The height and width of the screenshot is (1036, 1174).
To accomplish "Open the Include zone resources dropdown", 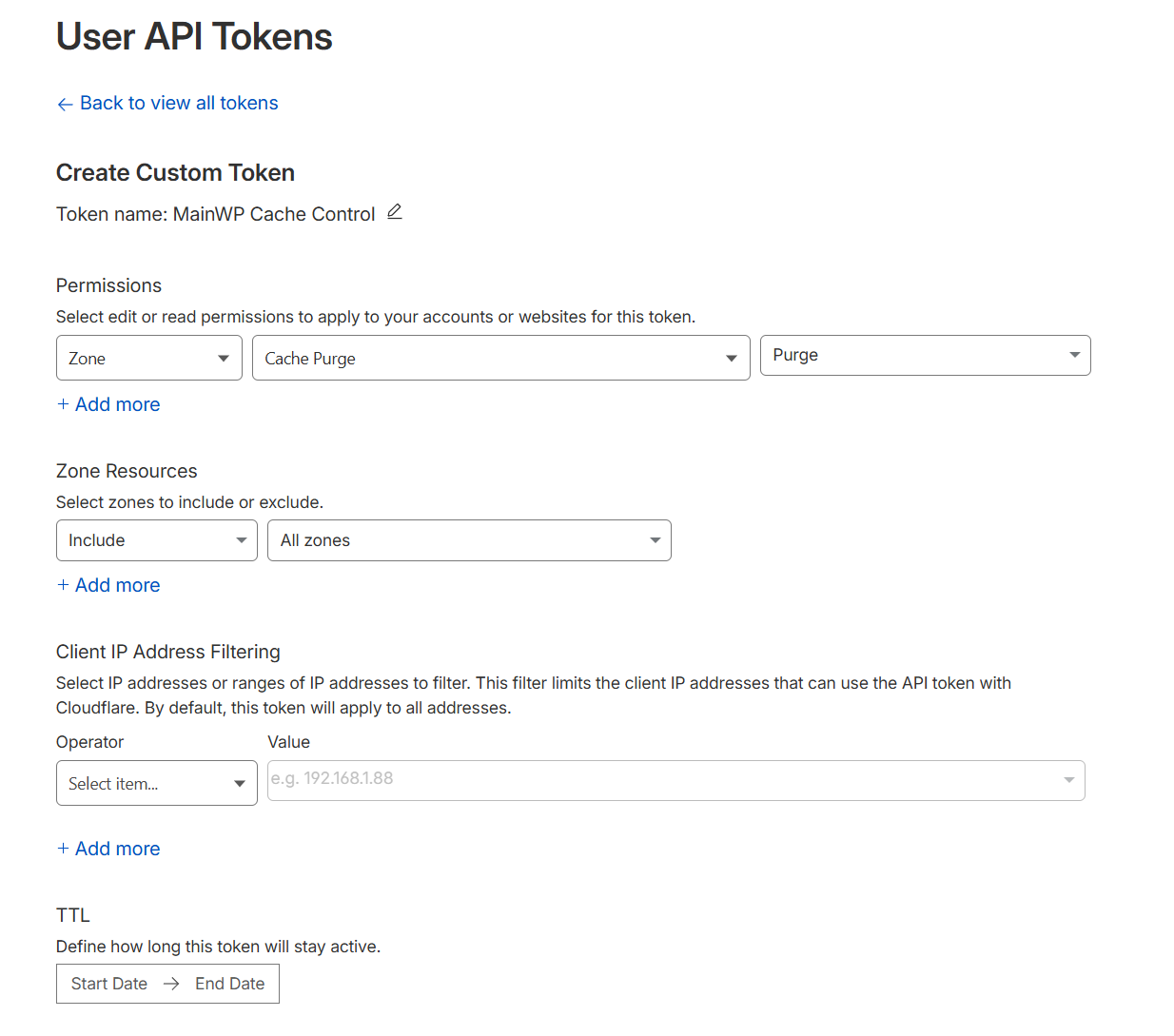I will coord(156,540).
